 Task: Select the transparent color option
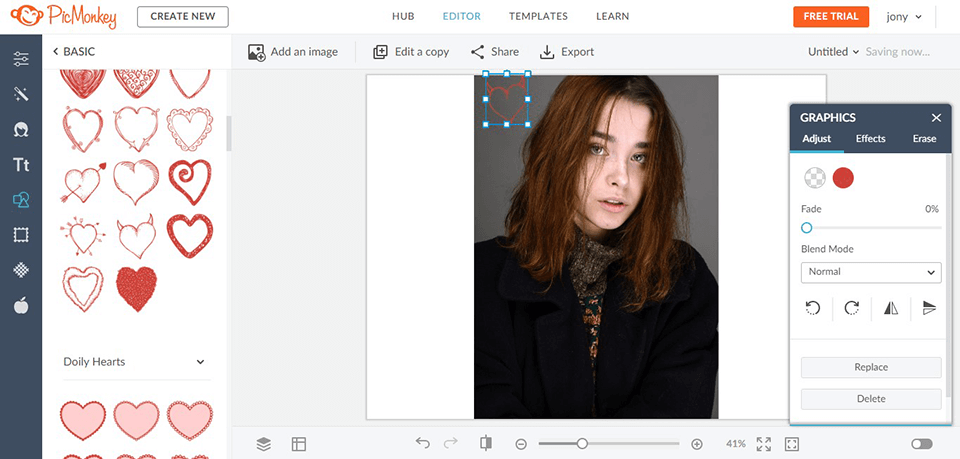click(815, 178)
